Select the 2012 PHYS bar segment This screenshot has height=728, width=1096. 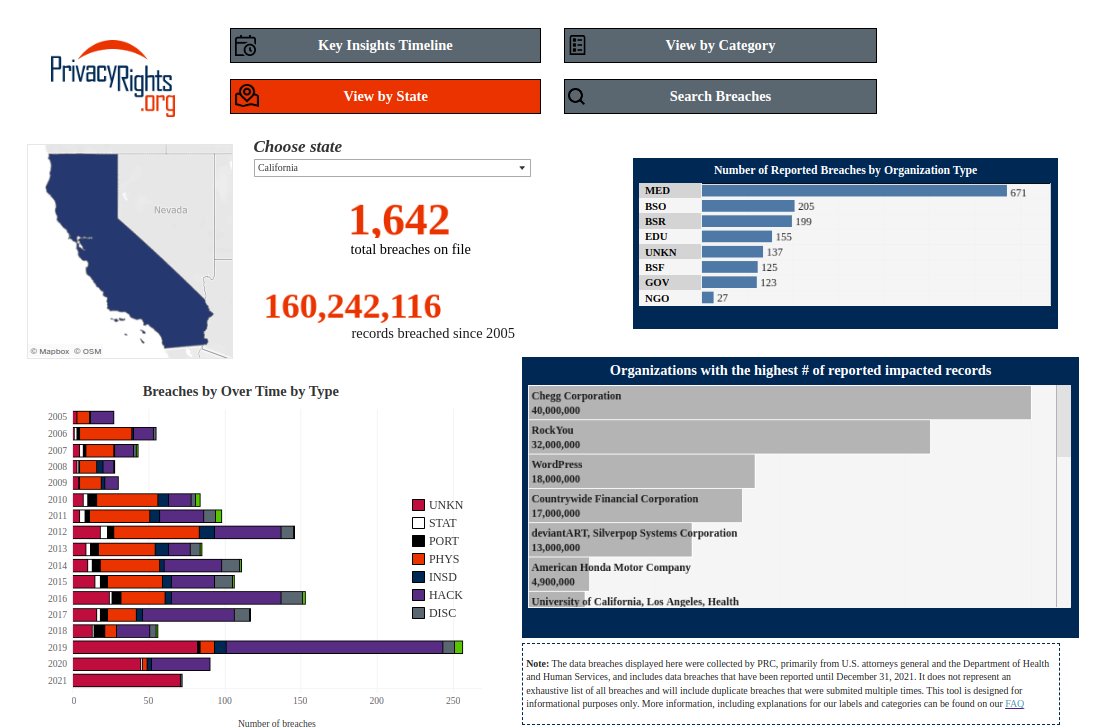[x=157, y=532]
